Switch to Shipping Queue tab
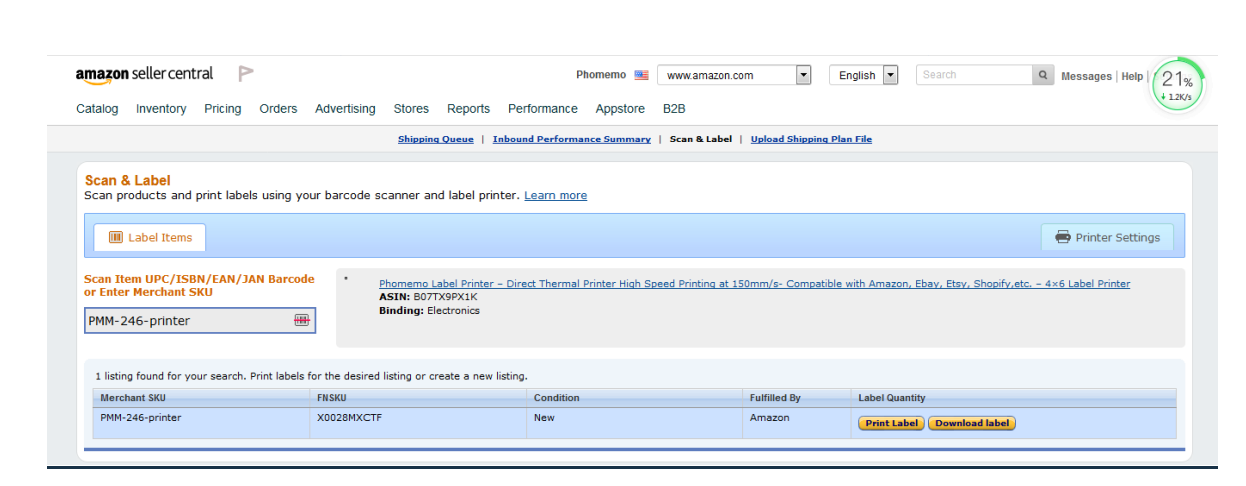Image resolution: width=1246 pixels, height=486 pixels. [436, 139]
